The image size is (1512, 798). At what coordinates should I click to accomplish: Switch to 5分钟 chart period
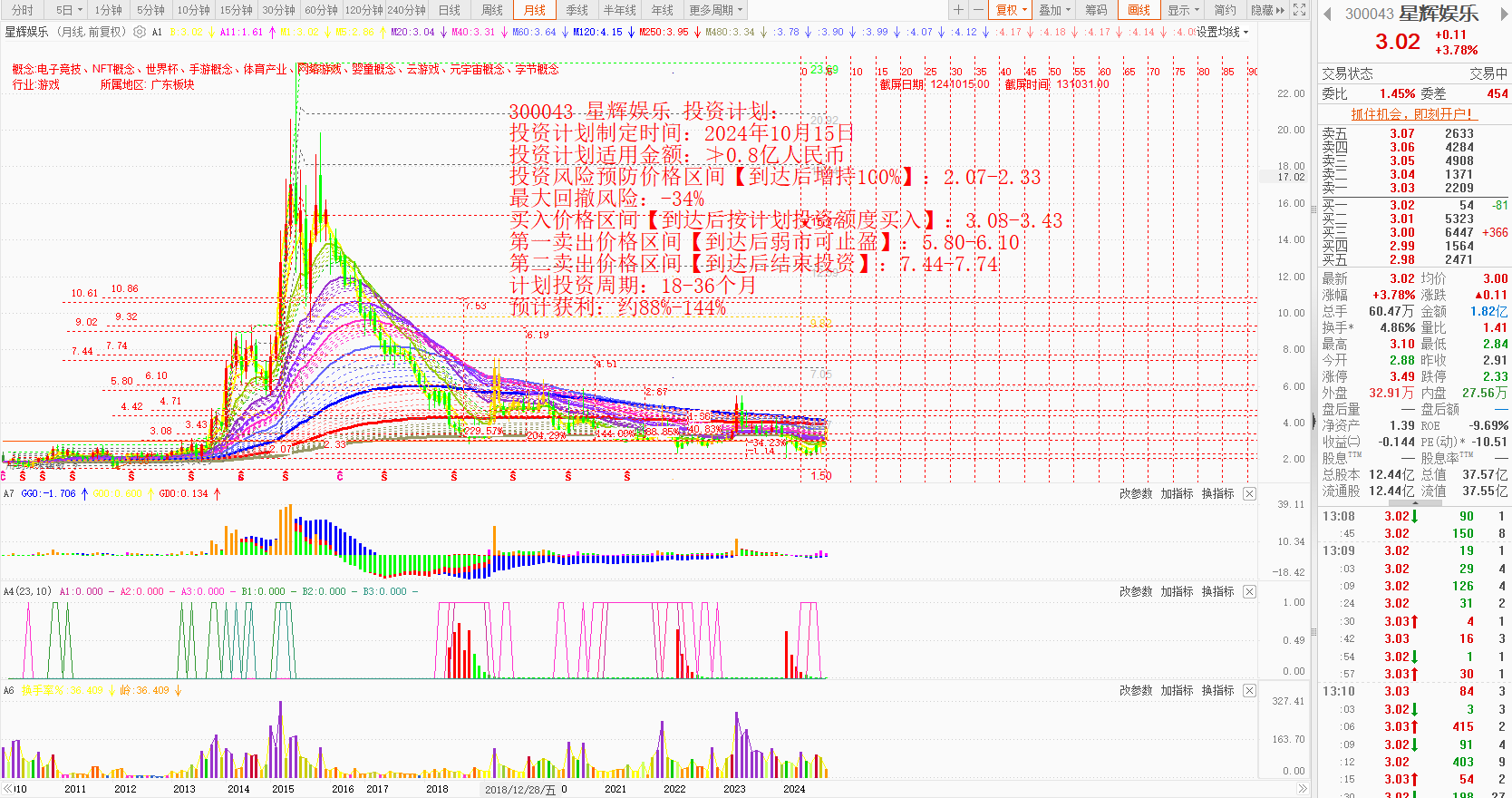pyautogui.click(x=151, y=10)
